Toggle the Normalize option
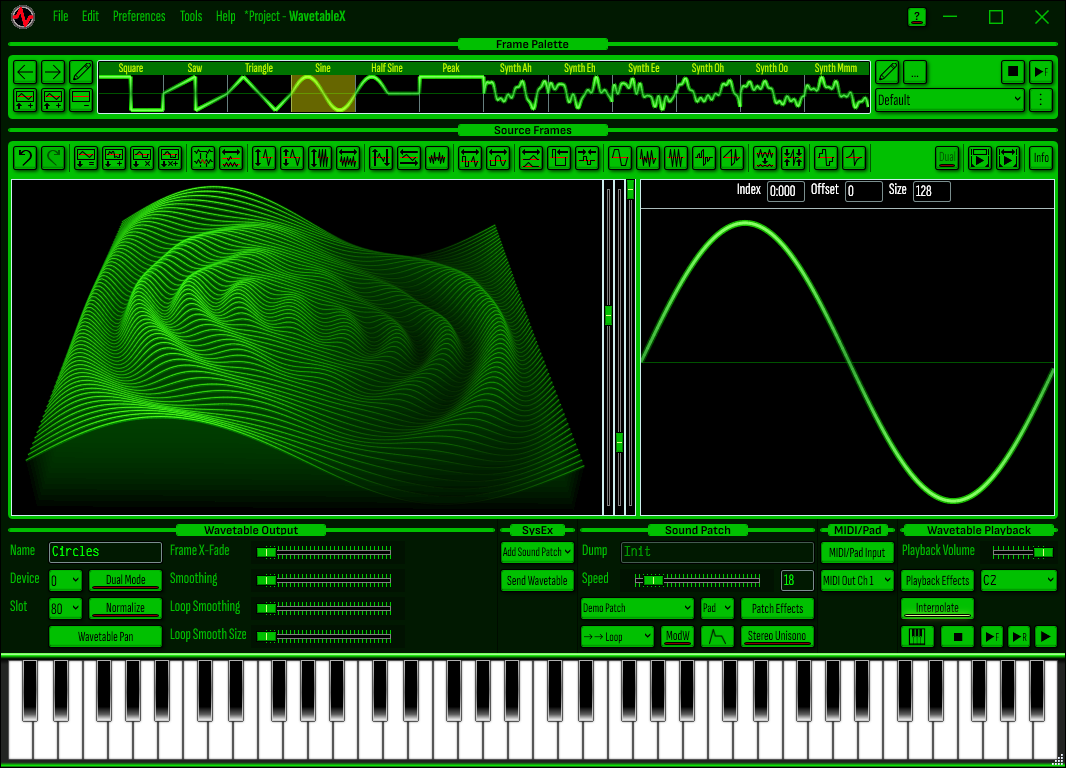Viewport: 1066px width, 768px height. [126, 608]
